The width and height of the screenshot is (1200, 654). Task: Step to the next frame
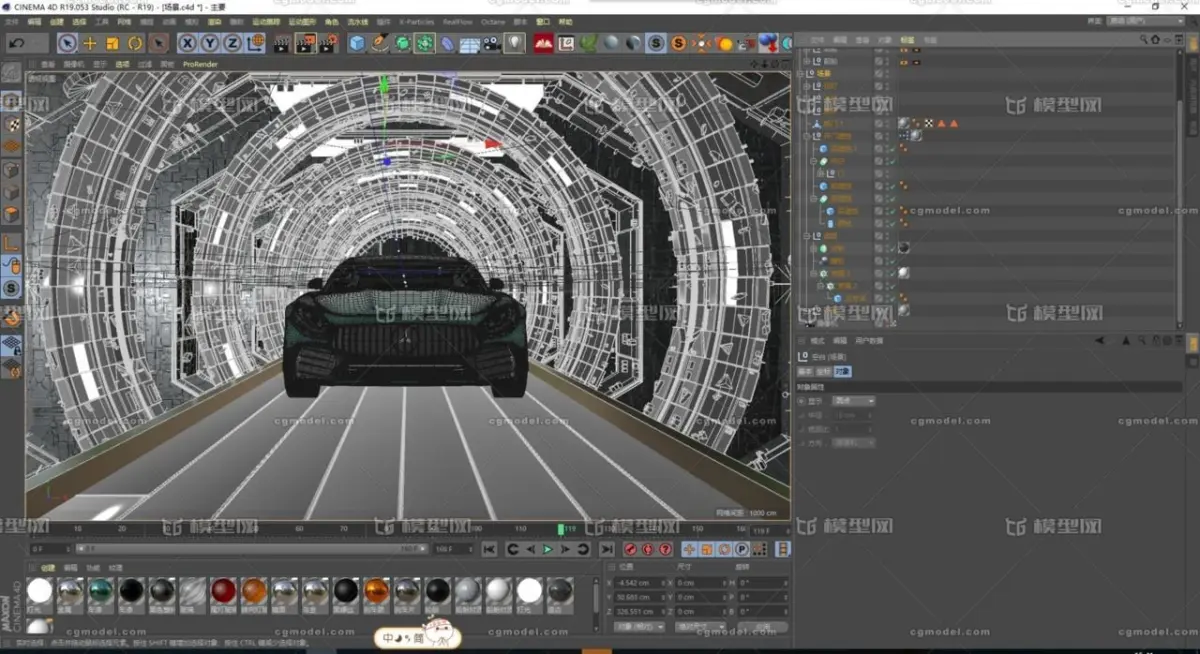565,549
